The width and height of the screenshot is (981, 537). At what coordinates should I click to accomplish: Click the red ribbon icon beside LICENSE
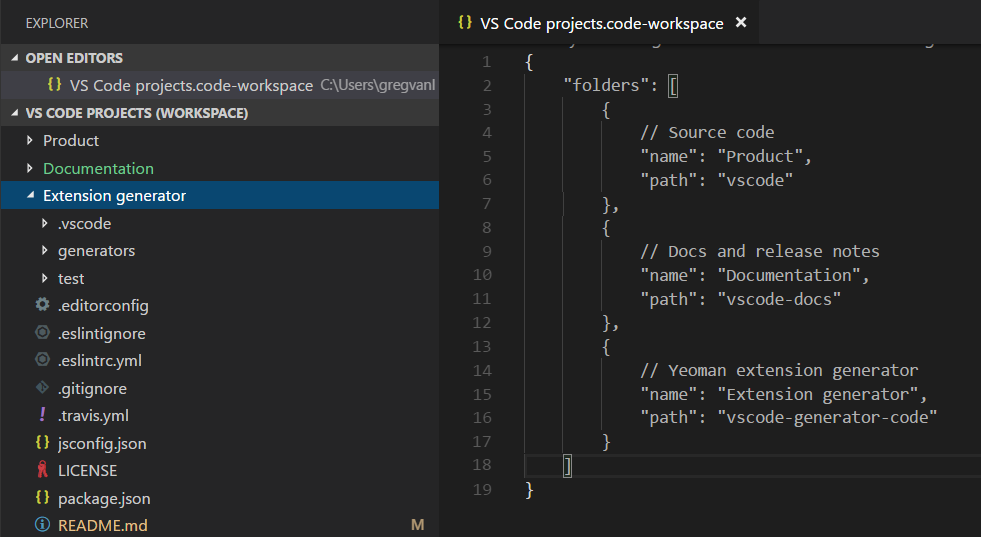pyautogui.click(x=42, y=471)
